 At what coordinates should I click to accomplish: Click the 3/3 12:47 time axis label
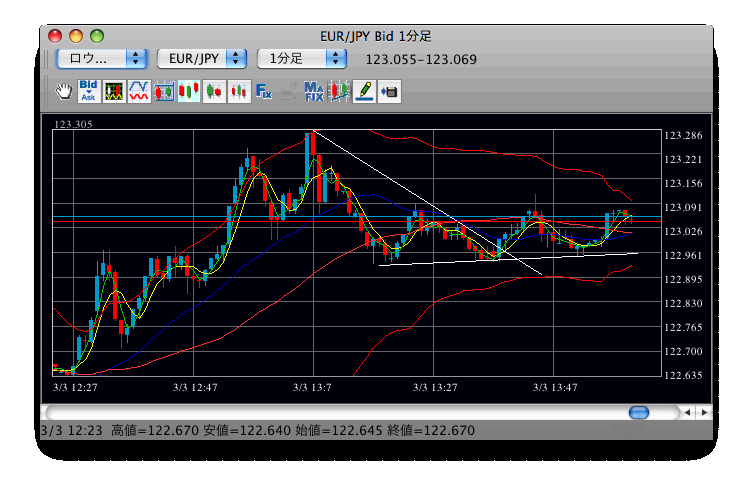coord(195,387)
